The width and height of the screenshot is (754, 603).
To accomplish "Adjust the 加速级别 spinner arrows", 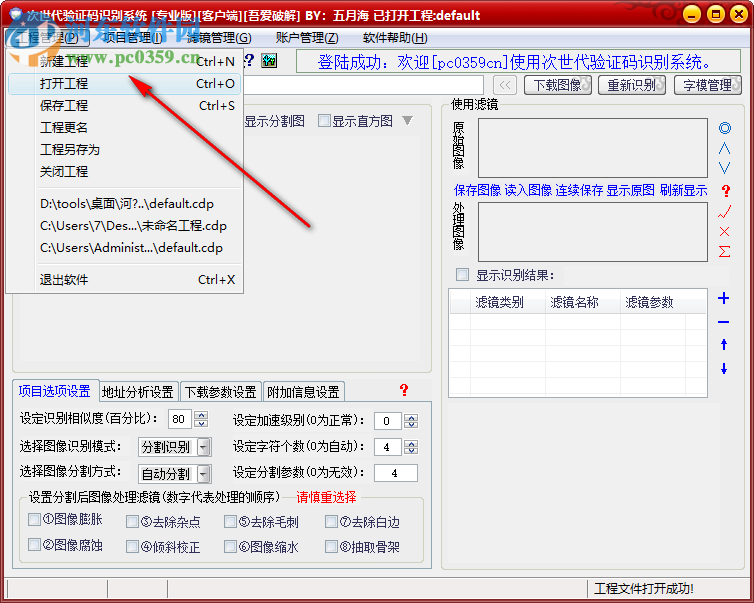I will [411, 421].
